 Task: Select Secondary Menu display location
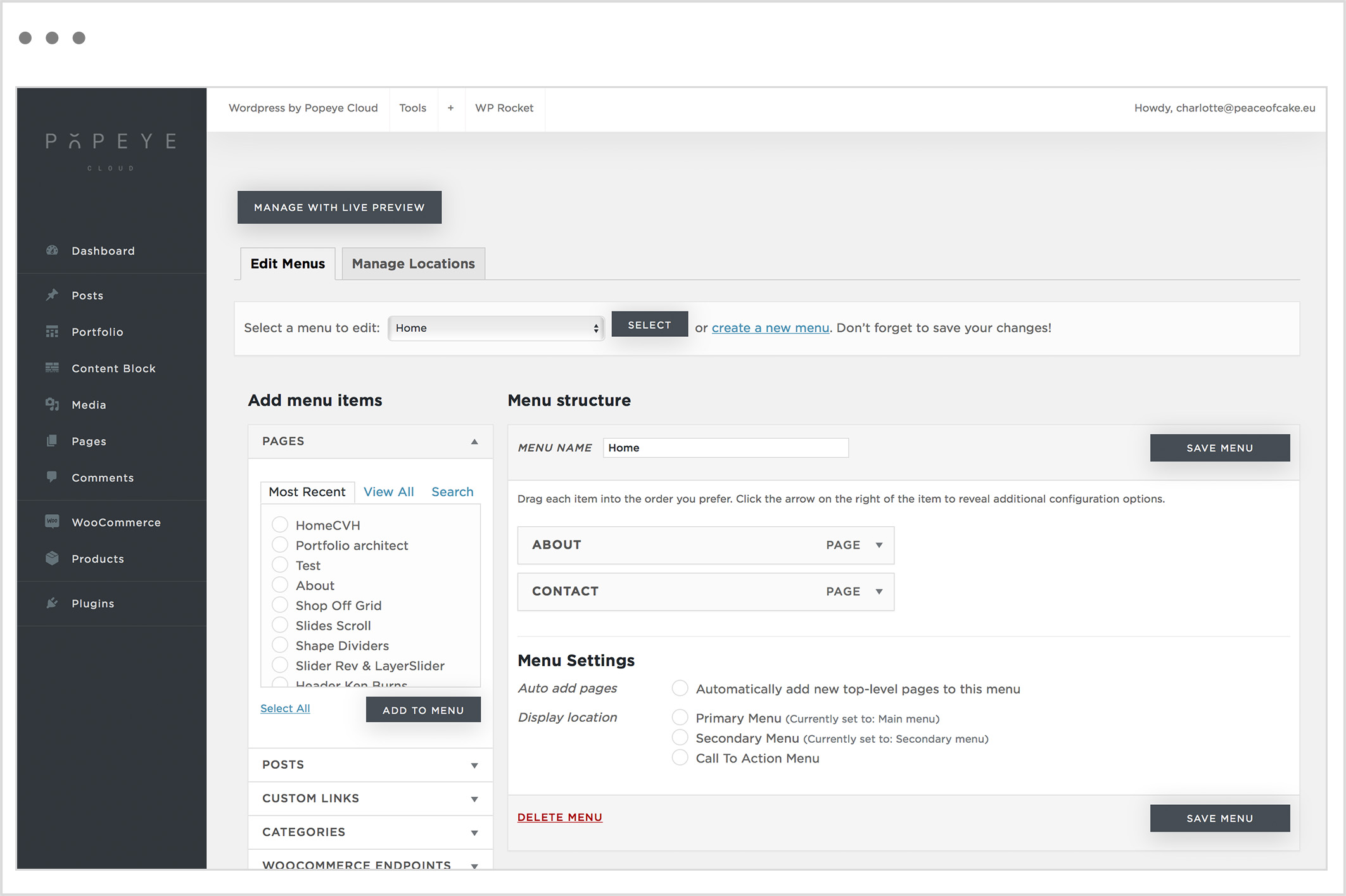[x=680, y=738]
